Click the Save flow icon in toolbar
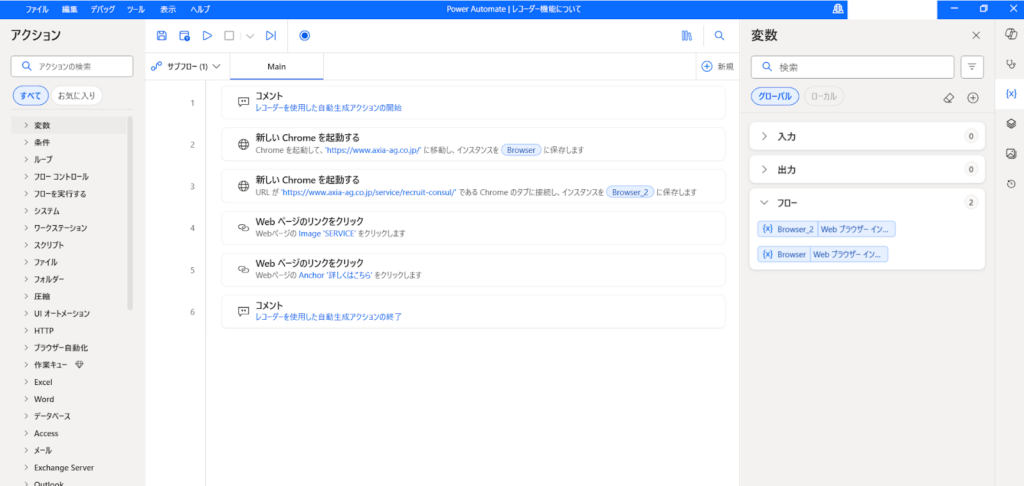1024x486 pixels. click(162, 36)
